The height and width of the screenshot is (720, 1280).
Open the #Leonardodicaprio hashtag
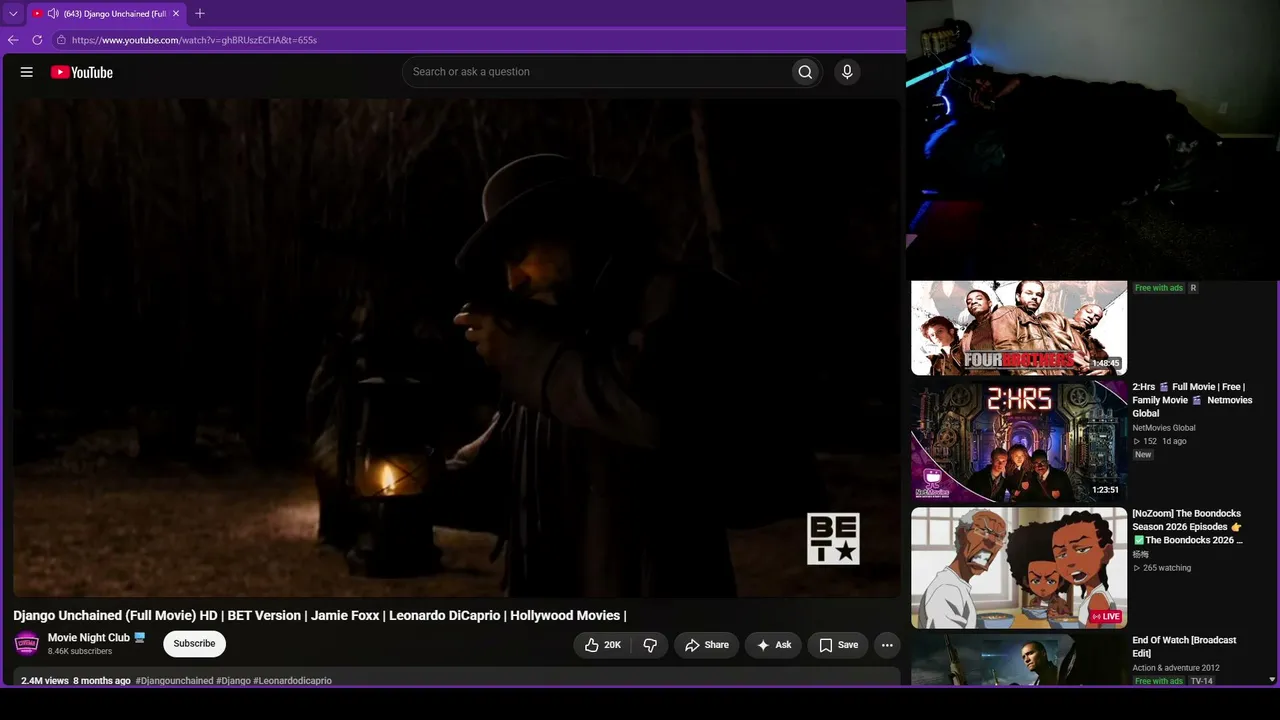292,681
